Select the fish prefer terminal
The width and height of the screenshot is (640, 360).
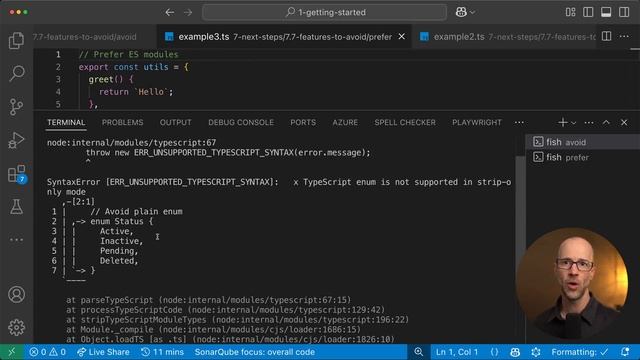(582, 157)
